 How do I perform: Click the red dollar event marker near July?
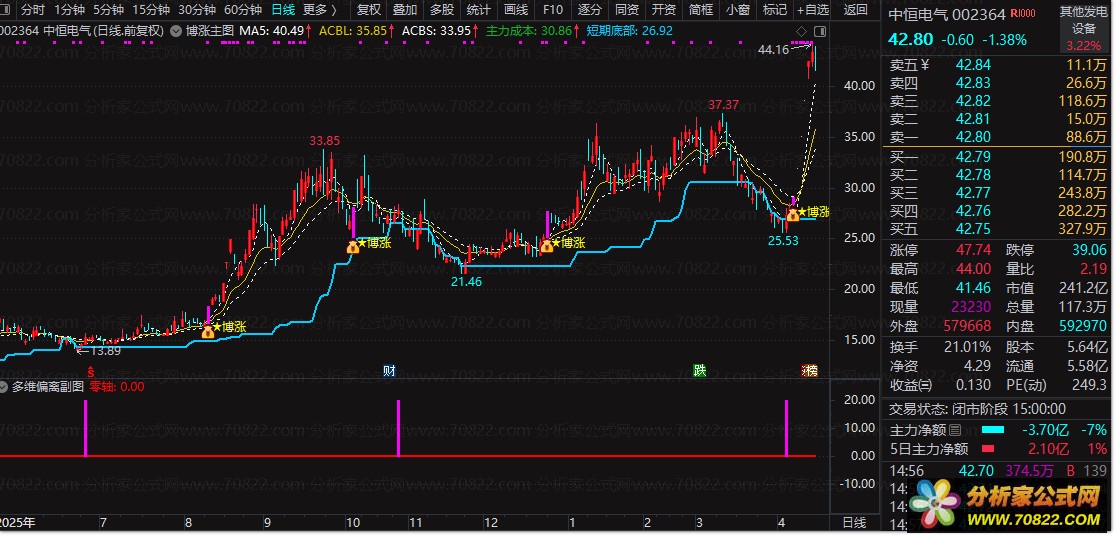(90, 371)
